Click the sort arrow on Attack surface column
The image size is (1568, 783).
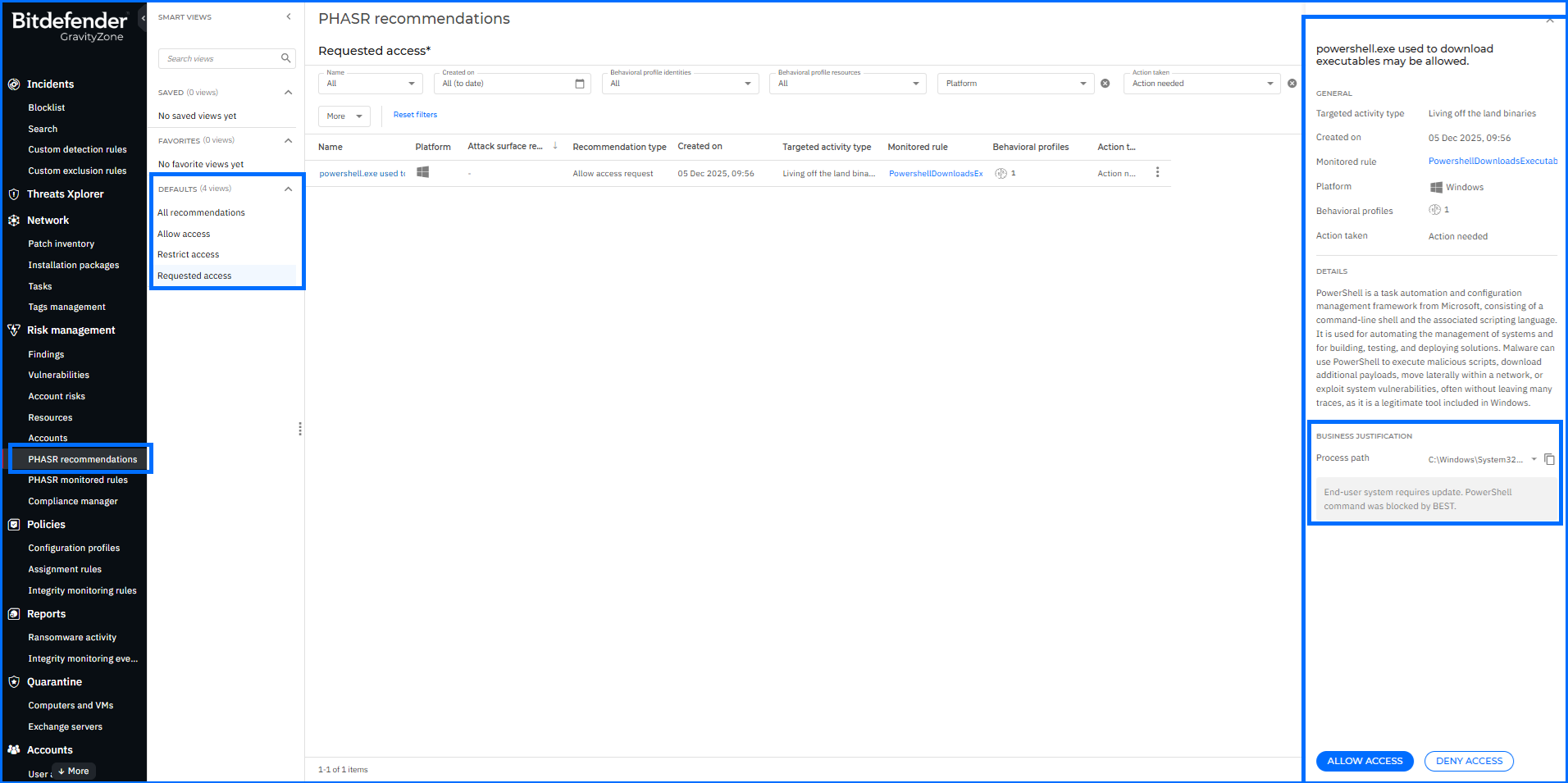click(555, 146)
